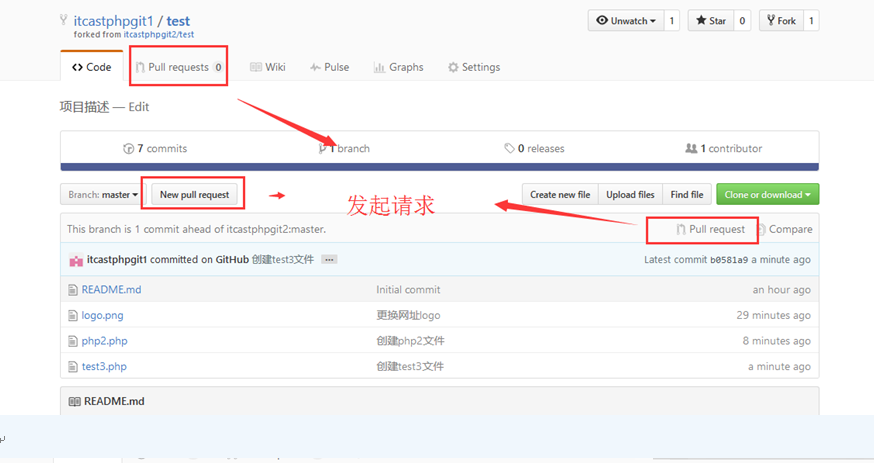Open the forks count next to Fork
The width and height of the screenshot is (874, 463).
point(811,21)
